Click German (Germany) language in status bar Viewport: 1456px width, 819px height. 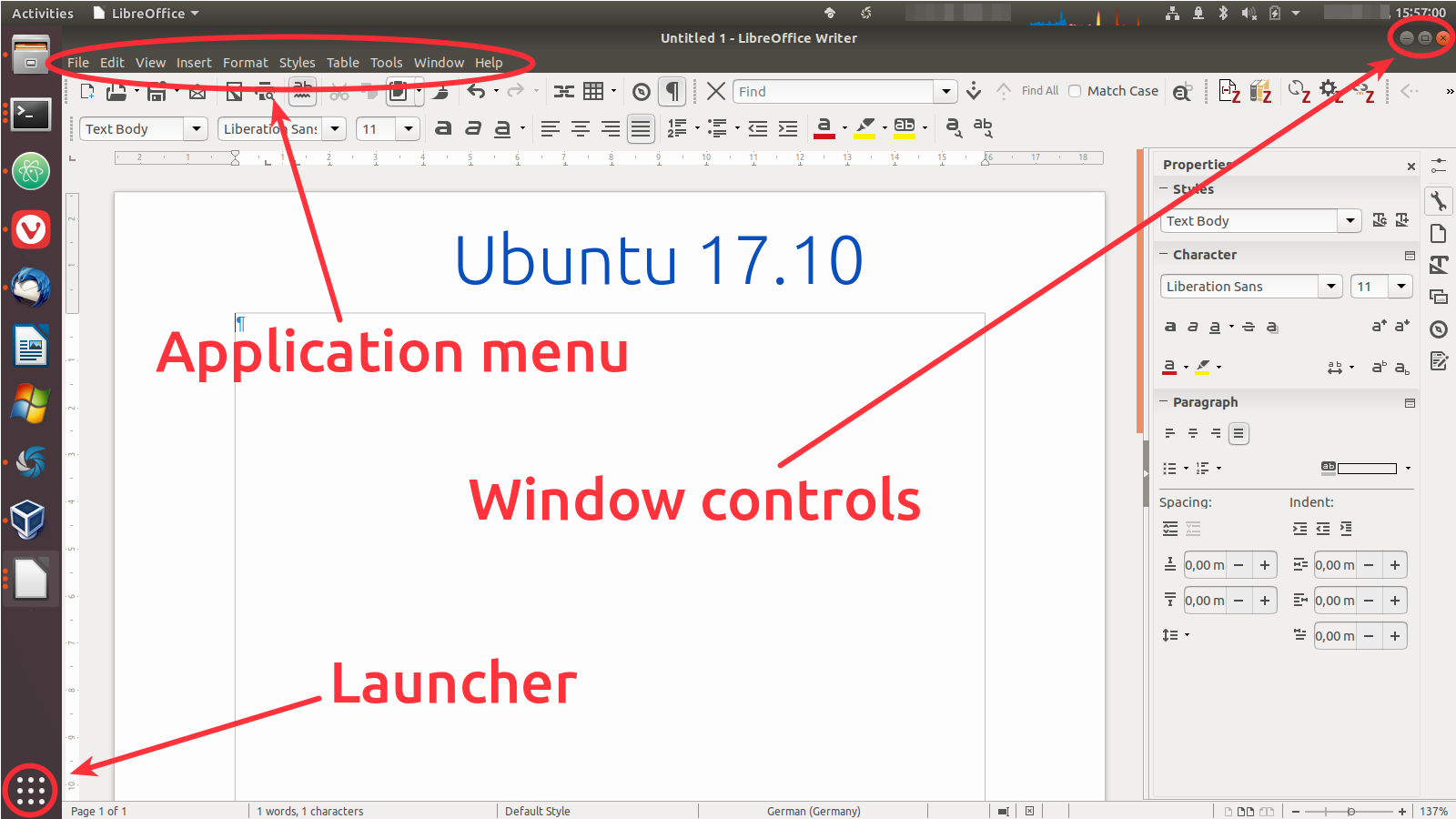tap(814, 811)
